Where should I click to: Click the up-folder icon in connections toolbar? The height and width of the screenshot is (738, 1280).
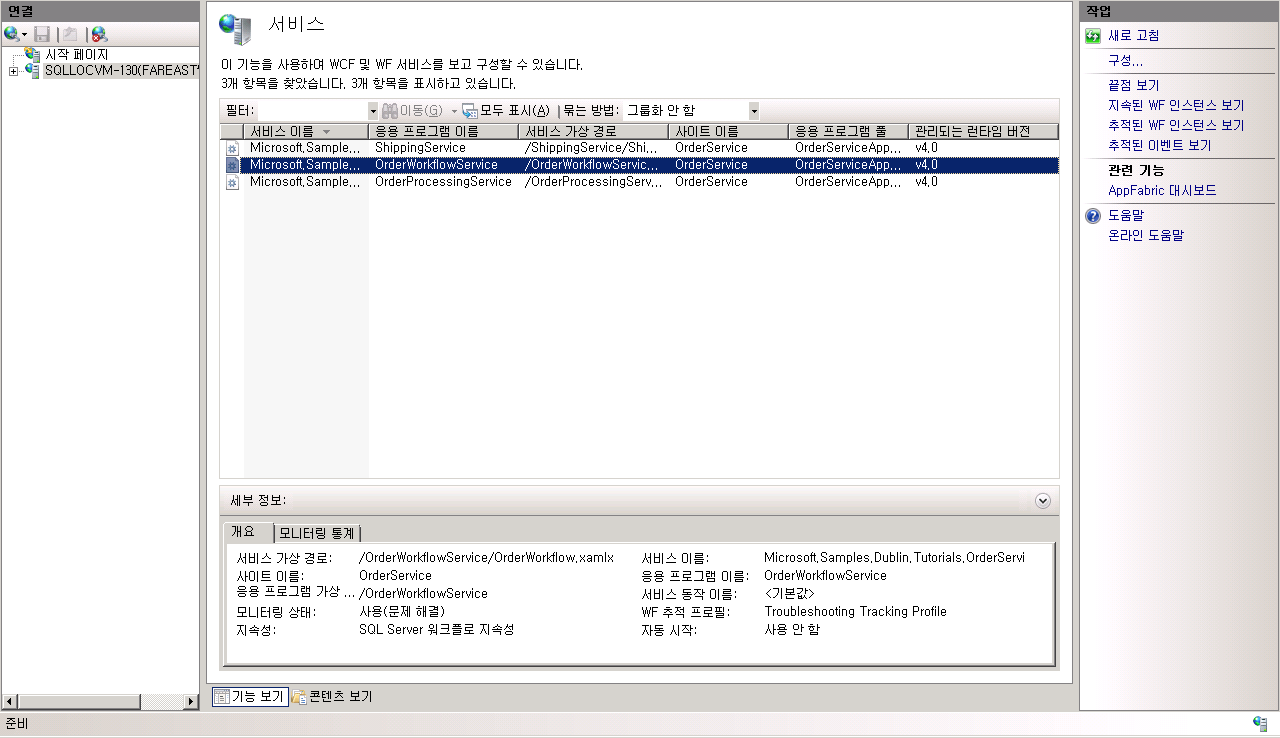click(x=70, y=34)
